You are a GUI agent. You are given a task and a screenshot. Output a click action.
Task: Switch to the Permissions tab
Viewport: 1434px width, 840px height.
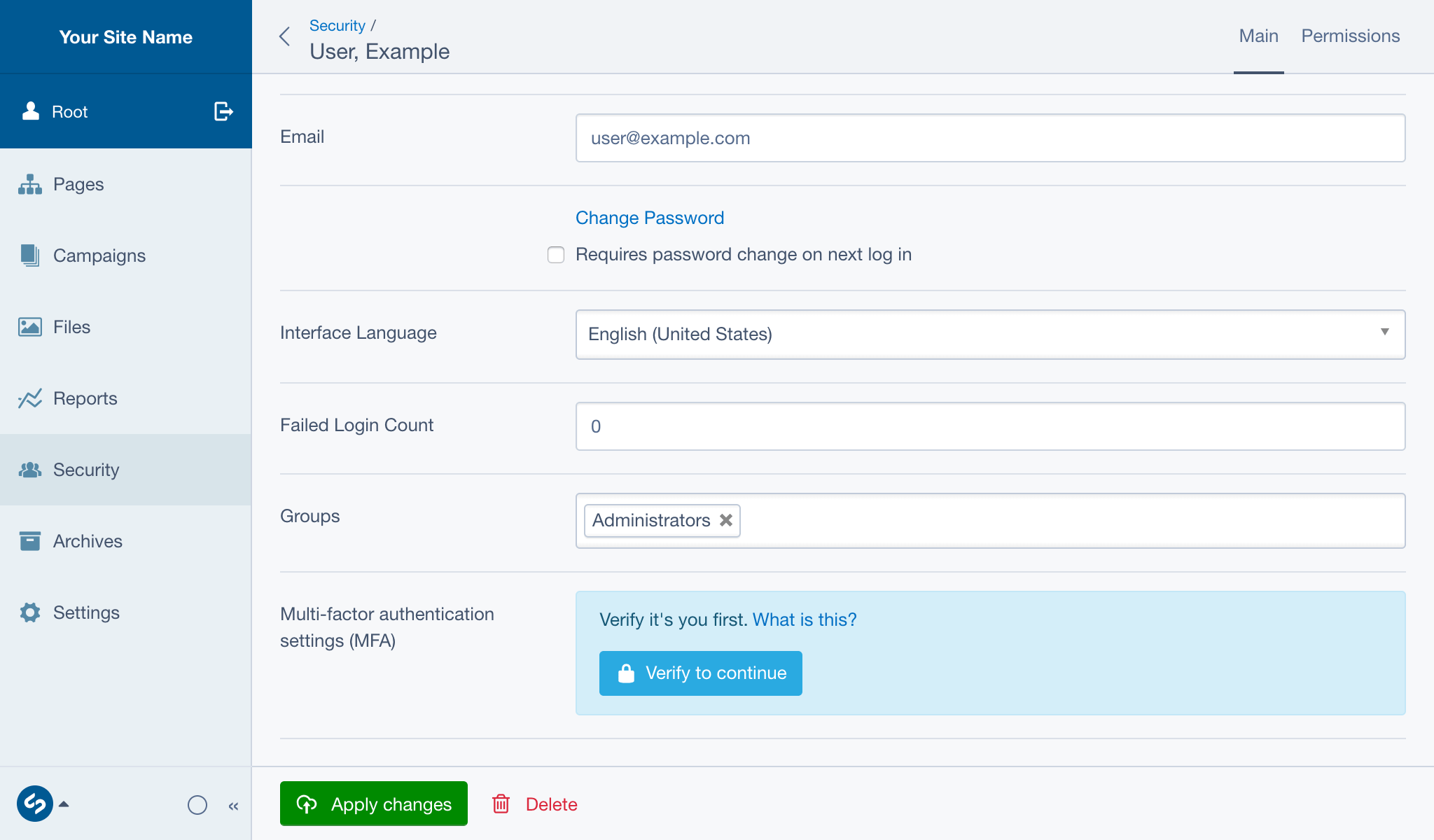click(x=1350, y=35)
